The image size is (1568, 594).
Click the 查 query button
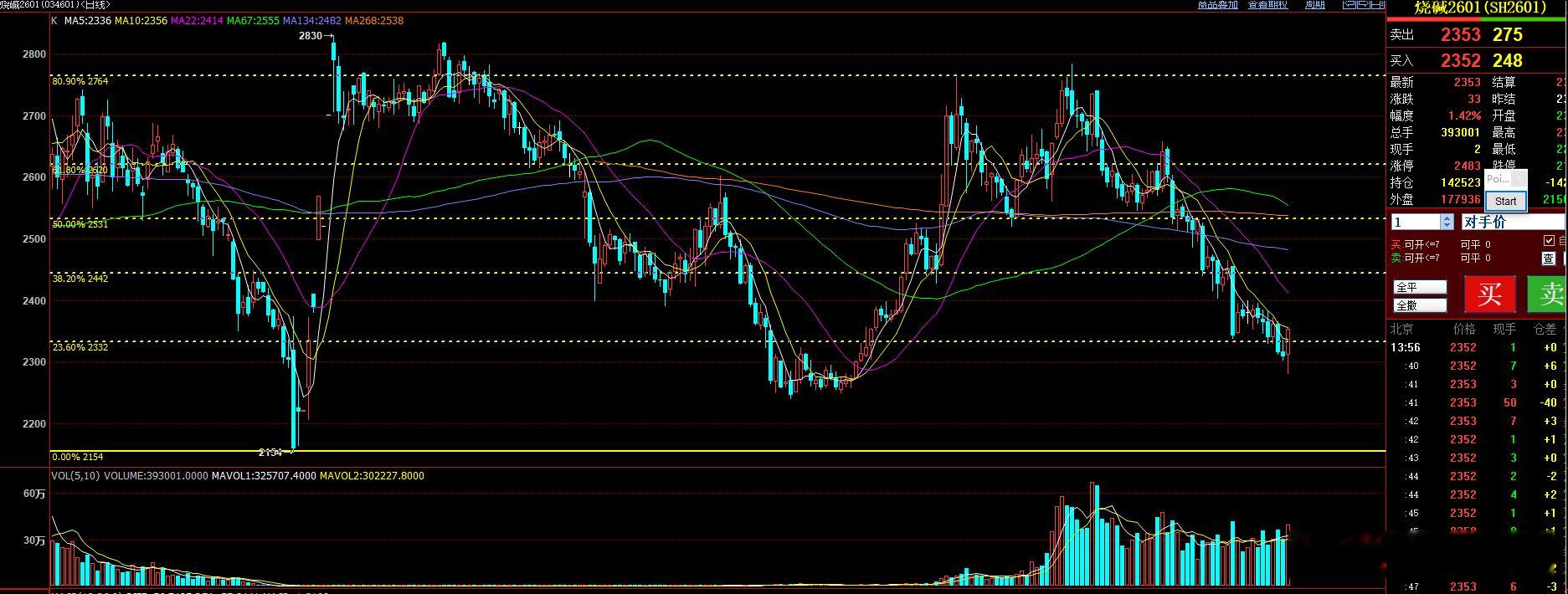click(1548, 259)
